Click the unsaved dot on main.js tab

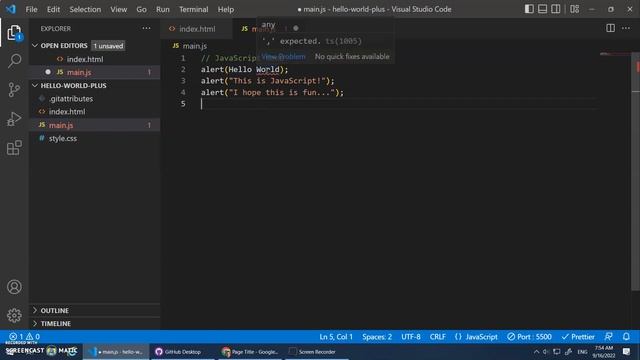[x=296, y=28]
